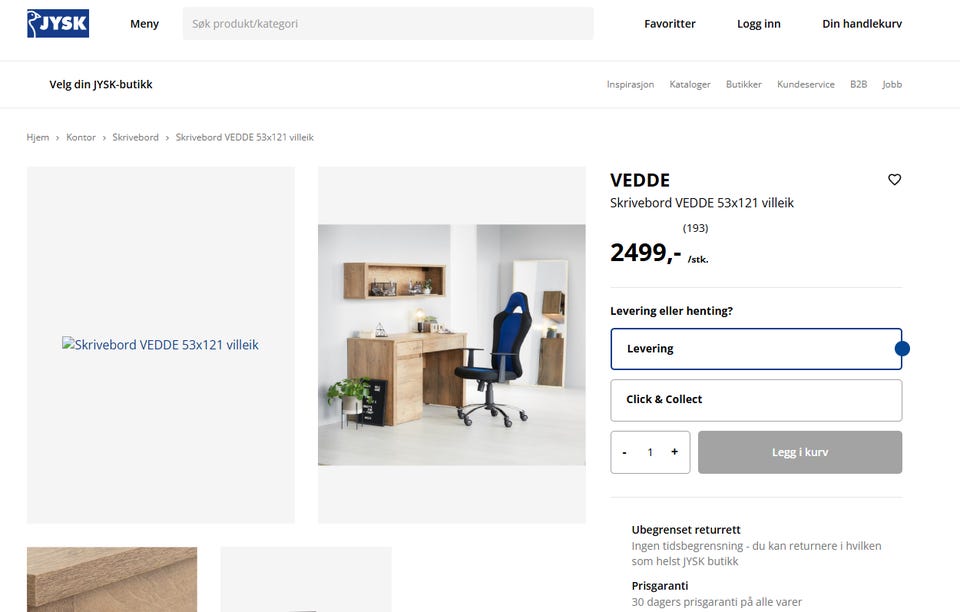The image size is (960, 612).
Task: Open Din handlekurv
Action: tap(862, 24)
